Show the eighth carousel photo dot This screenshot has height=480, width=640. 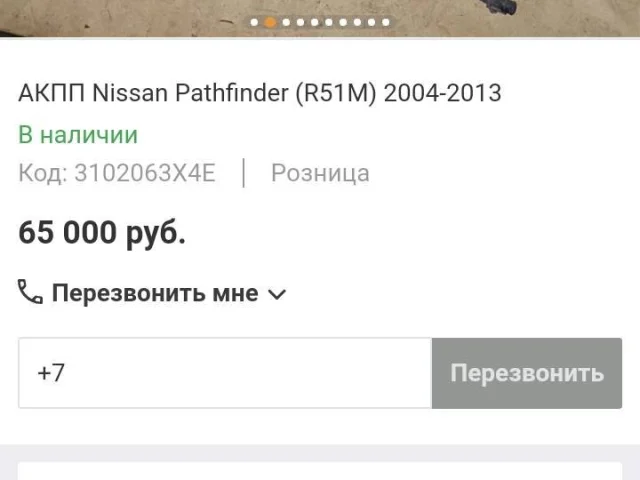[357, 22]
